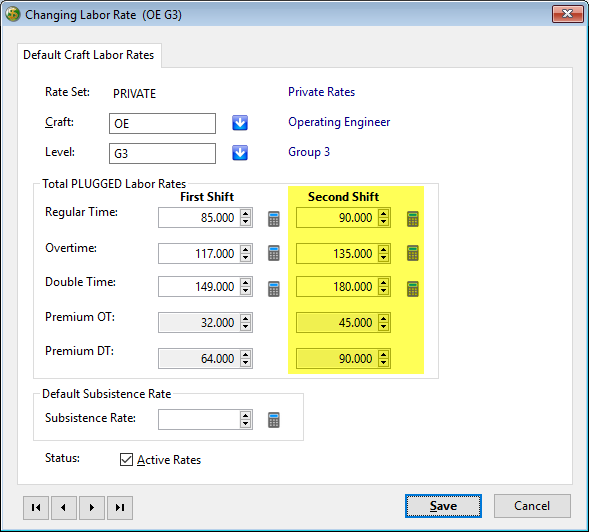Focus the Craft input field
Viewport: 589px width, 532px height.
click(162, 123)
